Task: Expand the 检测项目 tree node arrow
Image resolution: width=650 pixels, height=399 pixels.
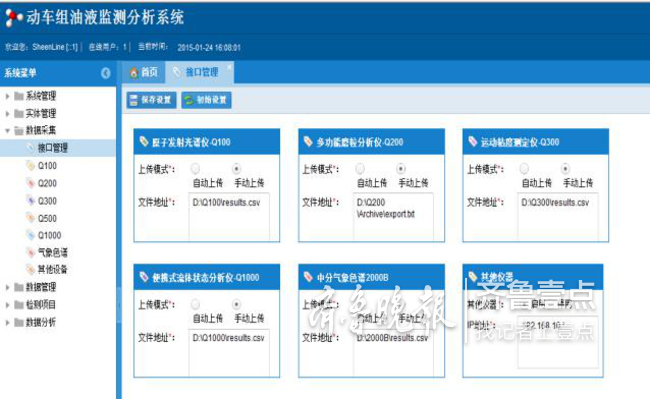Action: click(7, 305)
